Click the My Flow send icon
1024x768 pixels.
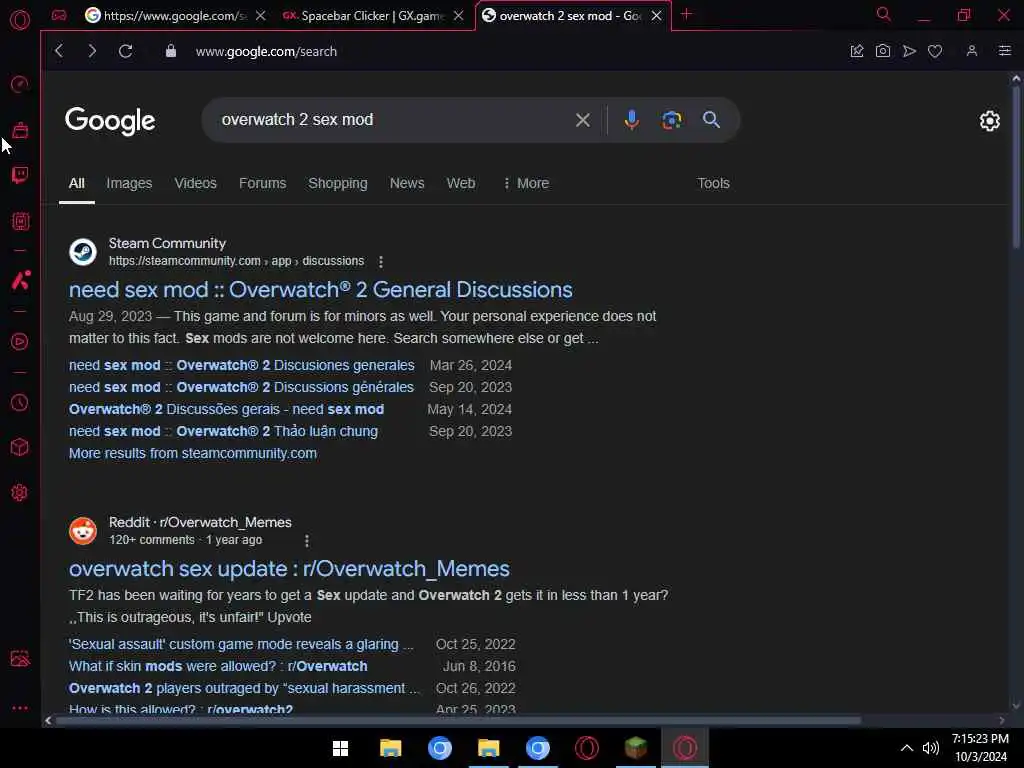tap(909, 51)
